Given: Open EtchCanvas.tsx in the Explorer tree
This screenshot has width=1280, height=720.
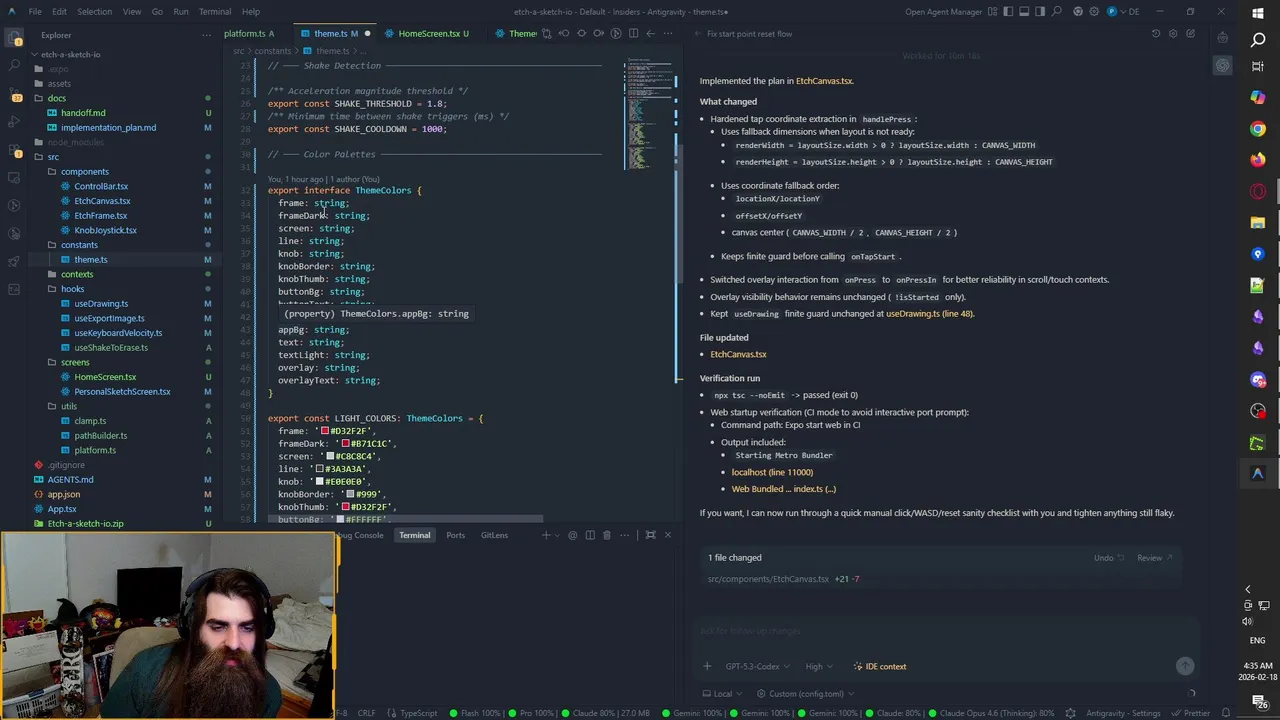Looking at the screenshot, I should pos(102,201).
